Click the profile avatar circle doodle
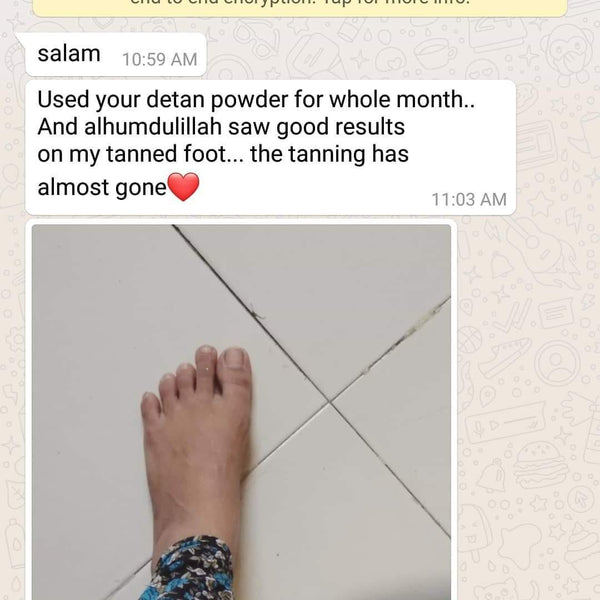600x600 pixels. coord(557,362)
